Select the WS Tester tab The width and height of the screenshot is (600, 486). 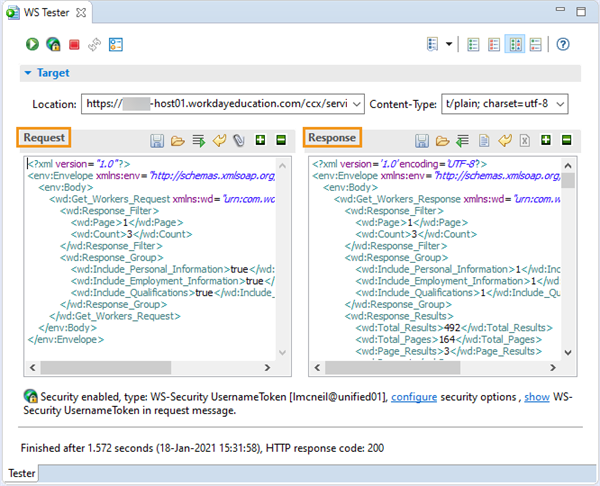[x=46, y=13]
